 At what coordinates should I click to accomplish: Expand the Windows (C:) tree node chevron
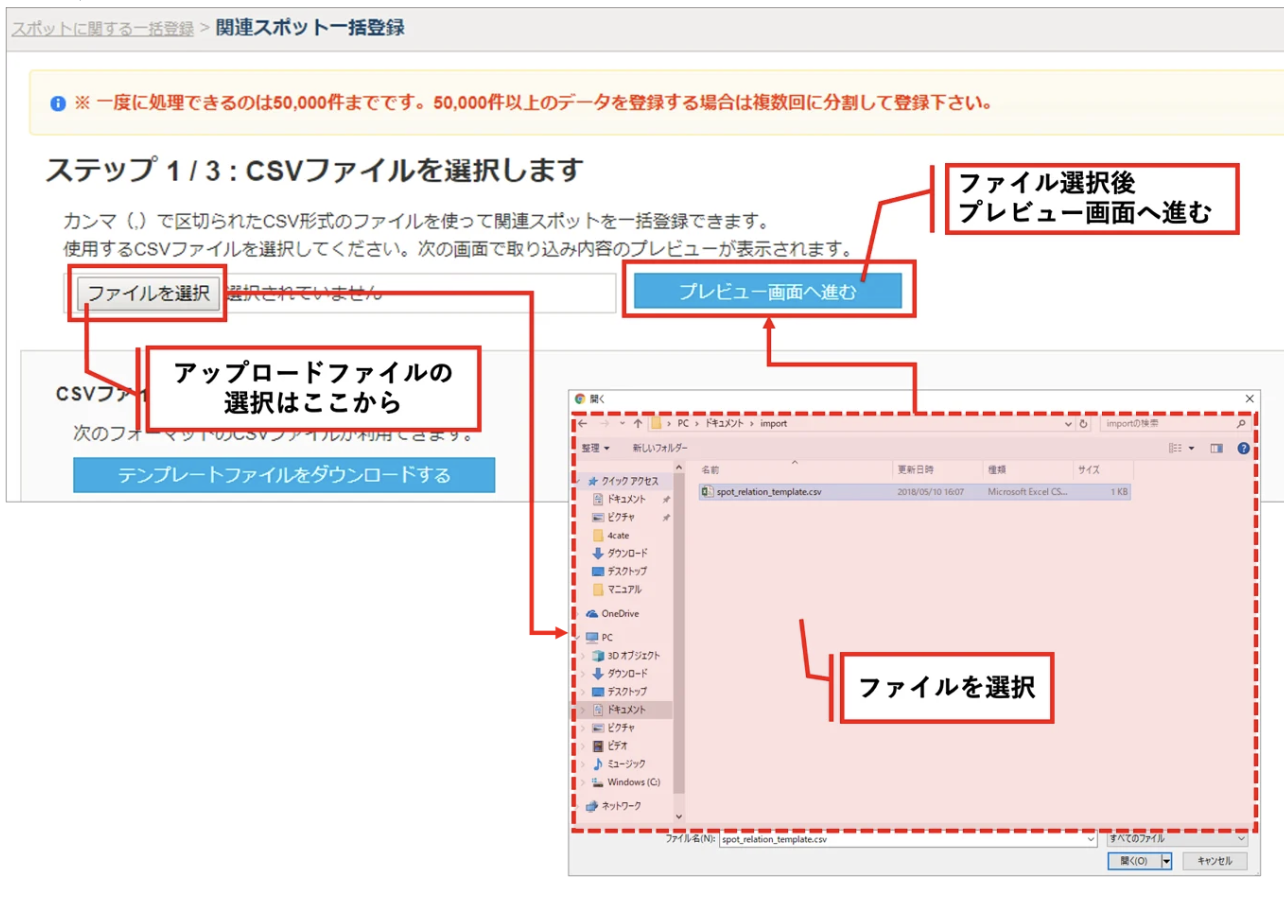coord(583,782)
